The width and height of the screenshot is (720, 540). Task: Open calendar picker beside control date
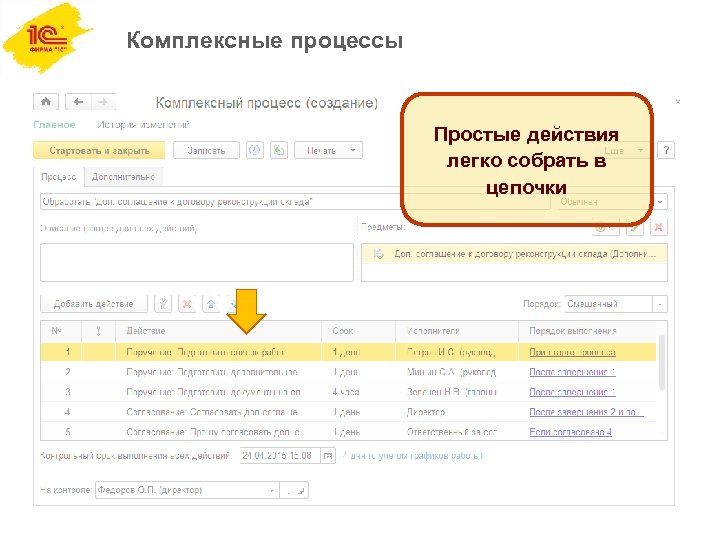pyautogui.click(x=328, y=456)
